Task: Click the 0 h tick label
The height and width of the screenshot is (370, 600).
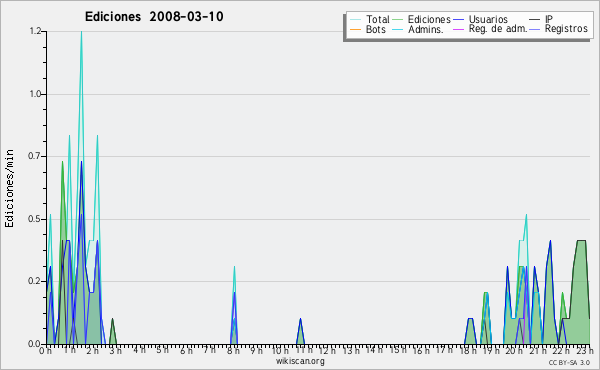Action: [x=45, y=350]
